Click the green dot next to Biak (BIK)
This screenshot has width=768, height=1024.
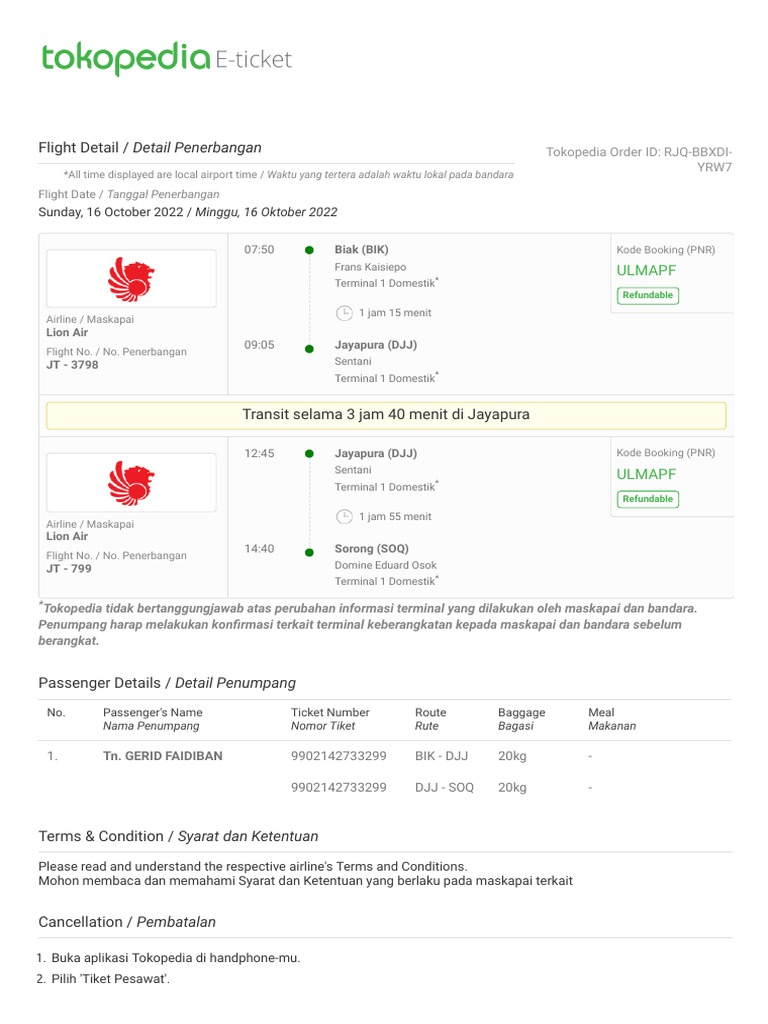[310, 250]
